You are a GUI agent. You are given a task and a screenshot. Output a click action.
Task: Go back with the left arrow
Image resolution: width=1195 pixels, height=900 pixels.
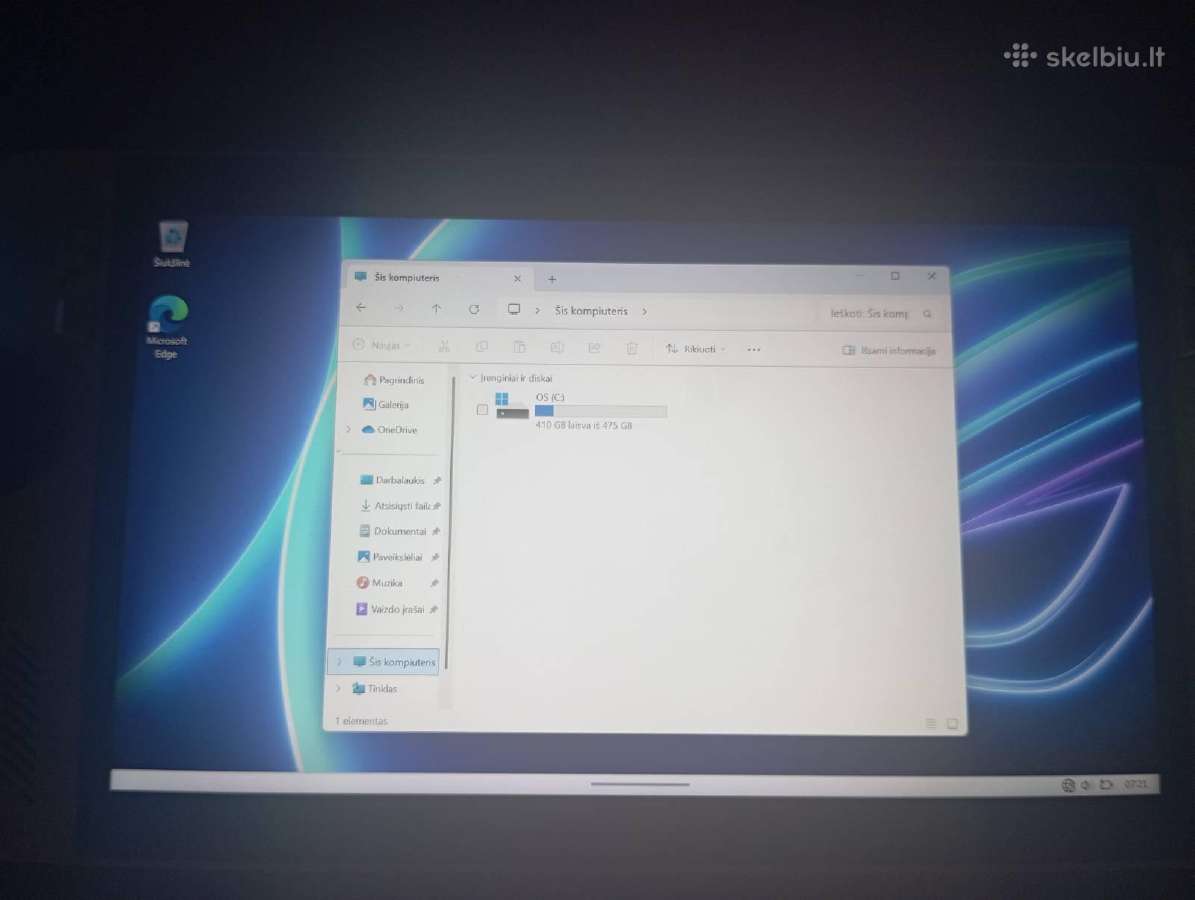tap(361, 307)
